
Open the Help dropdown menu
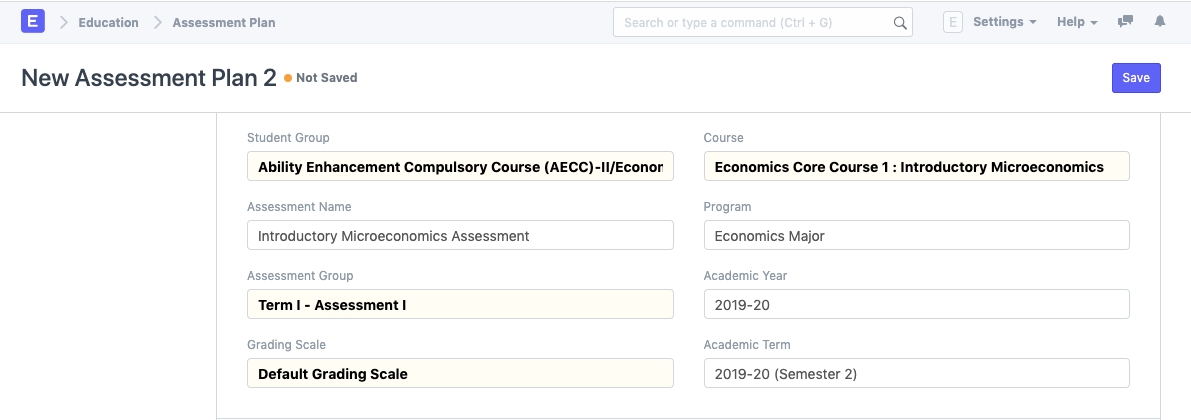(x=1077, y=22)
